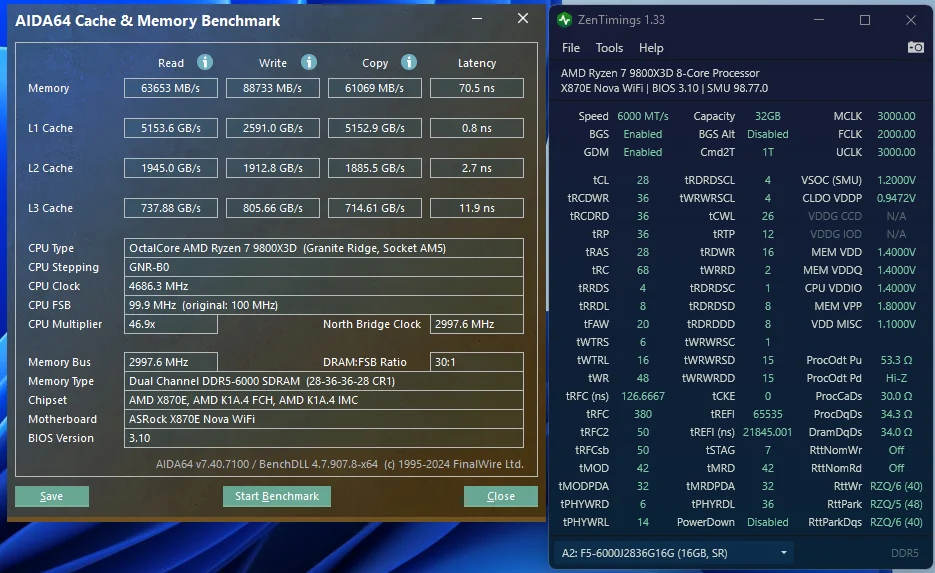
Task: Save the AIDA64 benchmark results
Action: (52, 496)
